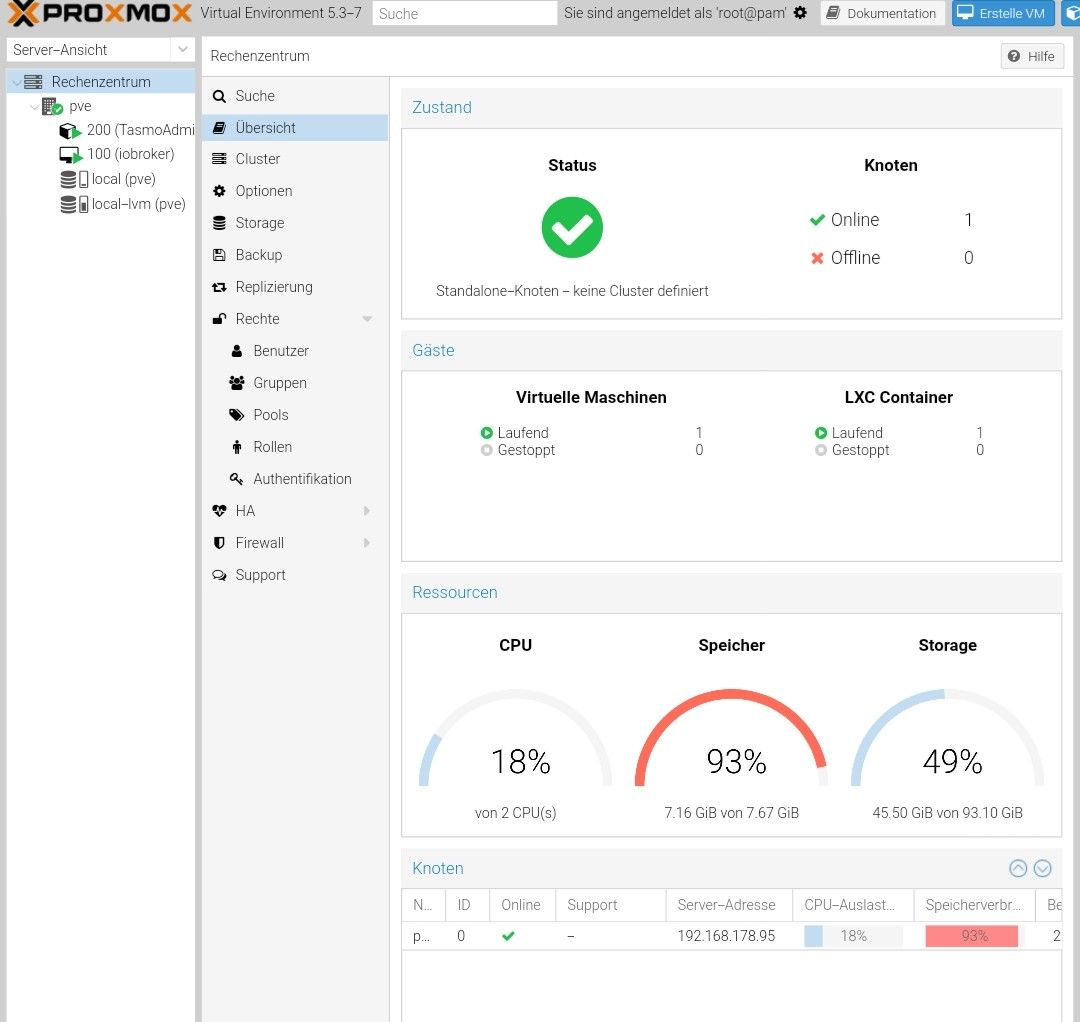Open the Cluster menu entry
Image resolution: width=1080 pixels, height=1022 pixels.
tap(295, 159)
